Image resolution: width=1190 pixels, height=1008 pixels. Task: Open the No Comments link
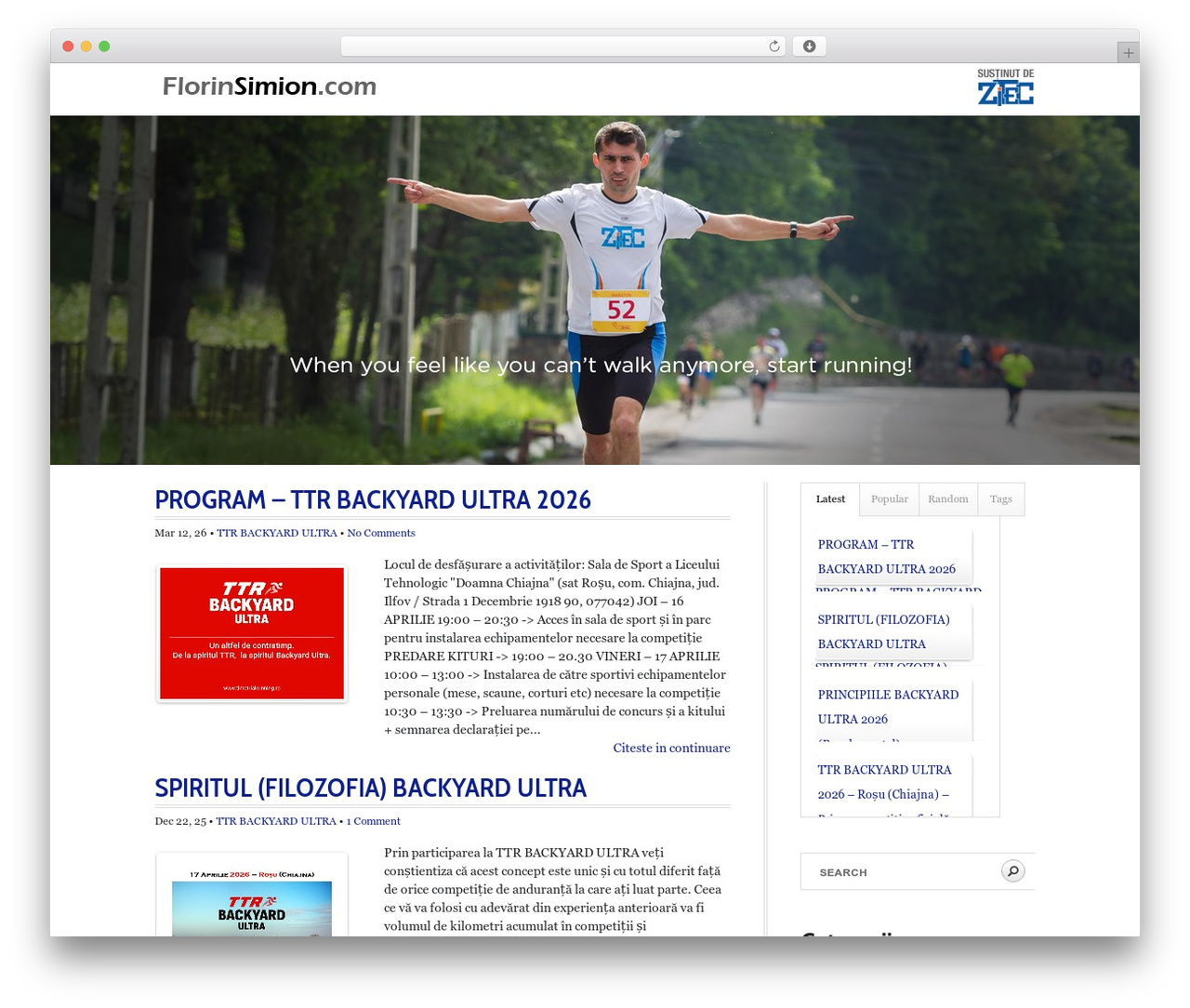coord(381,533)
